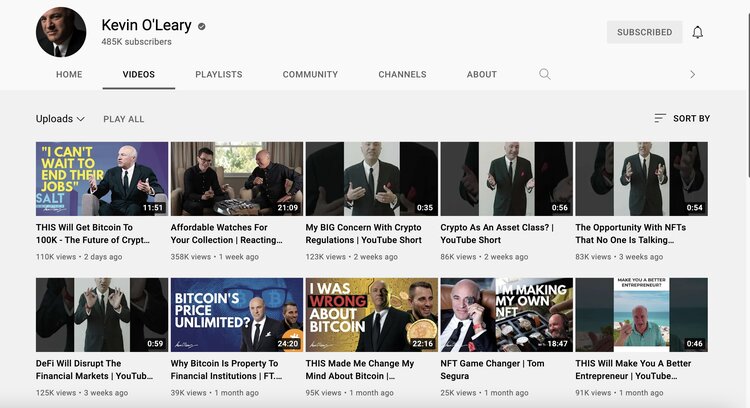Click the verified checkmark badge beside Kevin O'Leary
The height and width of the screenshot is (408, 750).
(202, 26)
